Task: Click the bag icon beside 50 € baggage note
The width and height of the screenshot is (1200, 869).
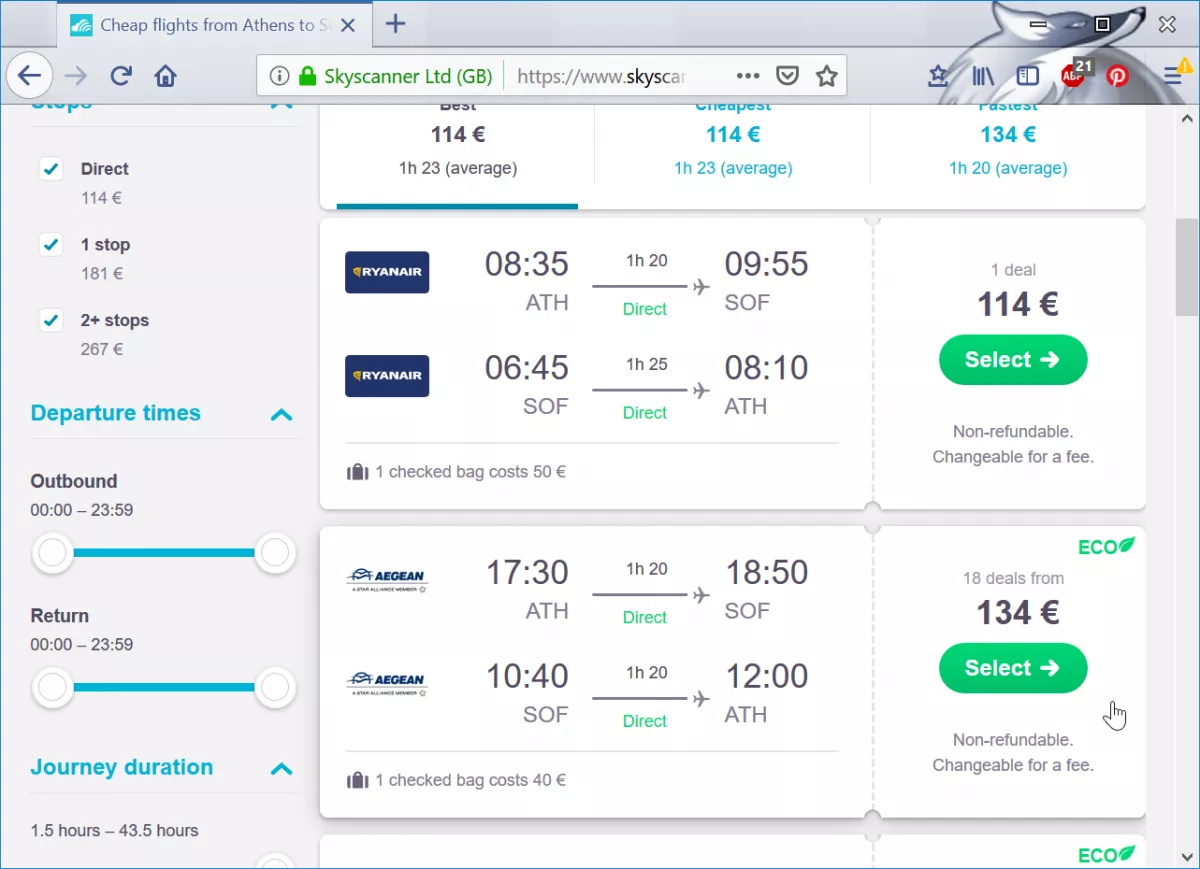Action: pos(357,472)
